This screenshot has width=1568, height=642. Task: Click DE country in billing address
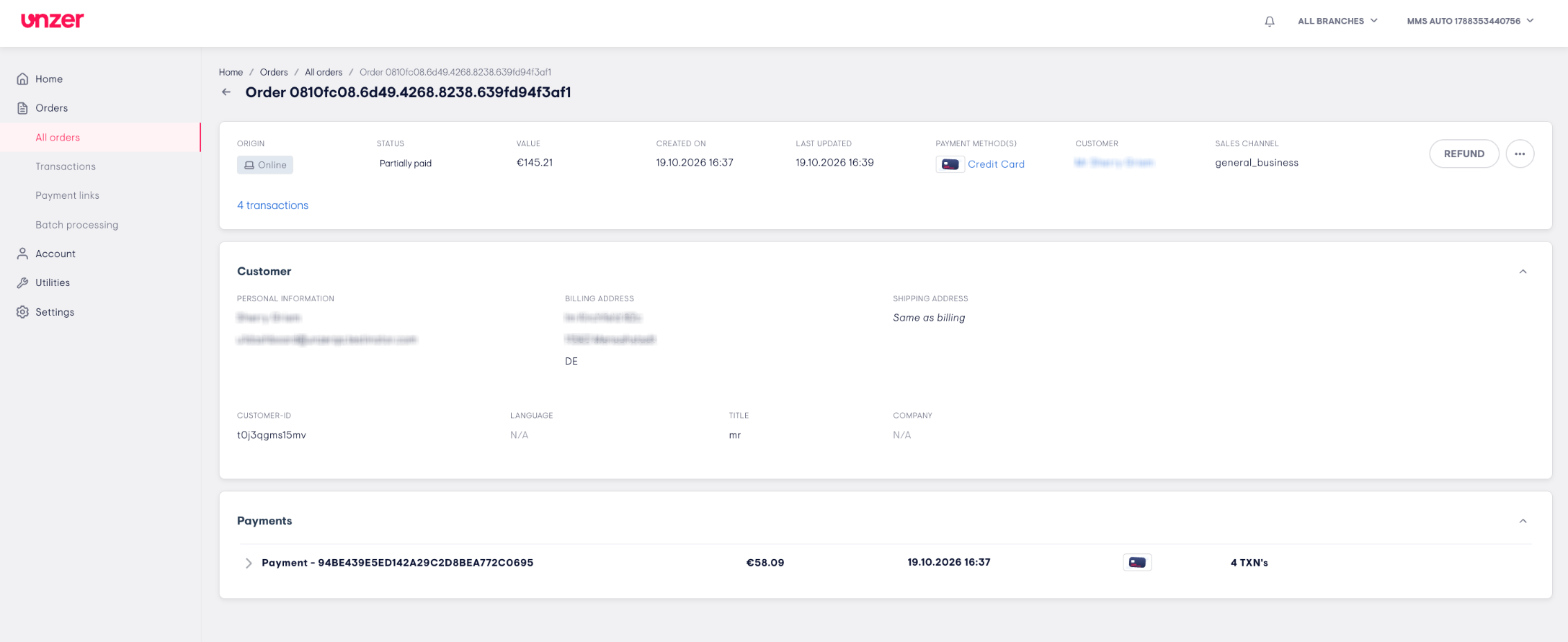[x=571, y=362]
